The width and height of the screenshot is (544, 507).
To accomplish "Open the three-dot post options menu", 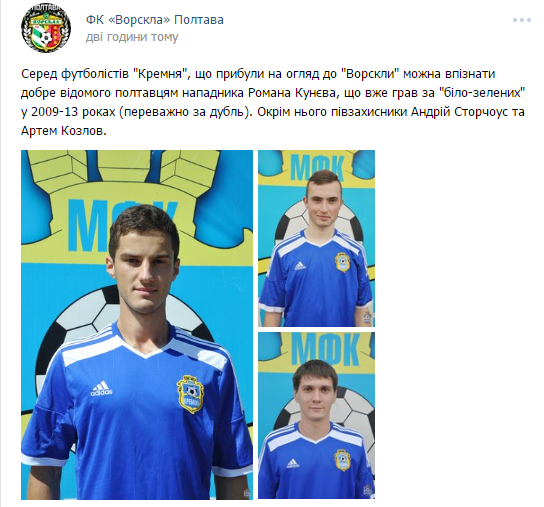I will (x=521, y=20).
